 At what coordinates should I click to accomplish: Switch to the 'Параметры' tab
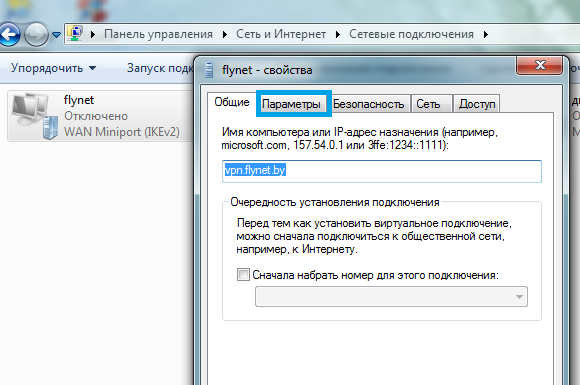coord(291,104)
